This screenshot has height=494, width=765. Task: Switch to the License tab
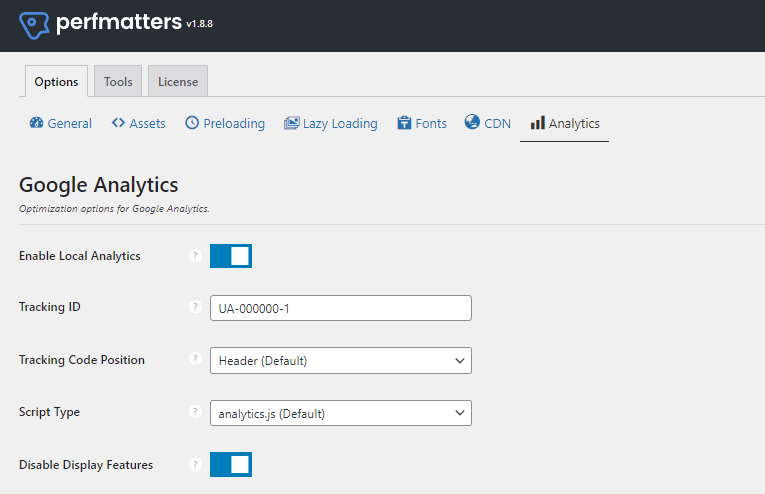pos(178,81)
